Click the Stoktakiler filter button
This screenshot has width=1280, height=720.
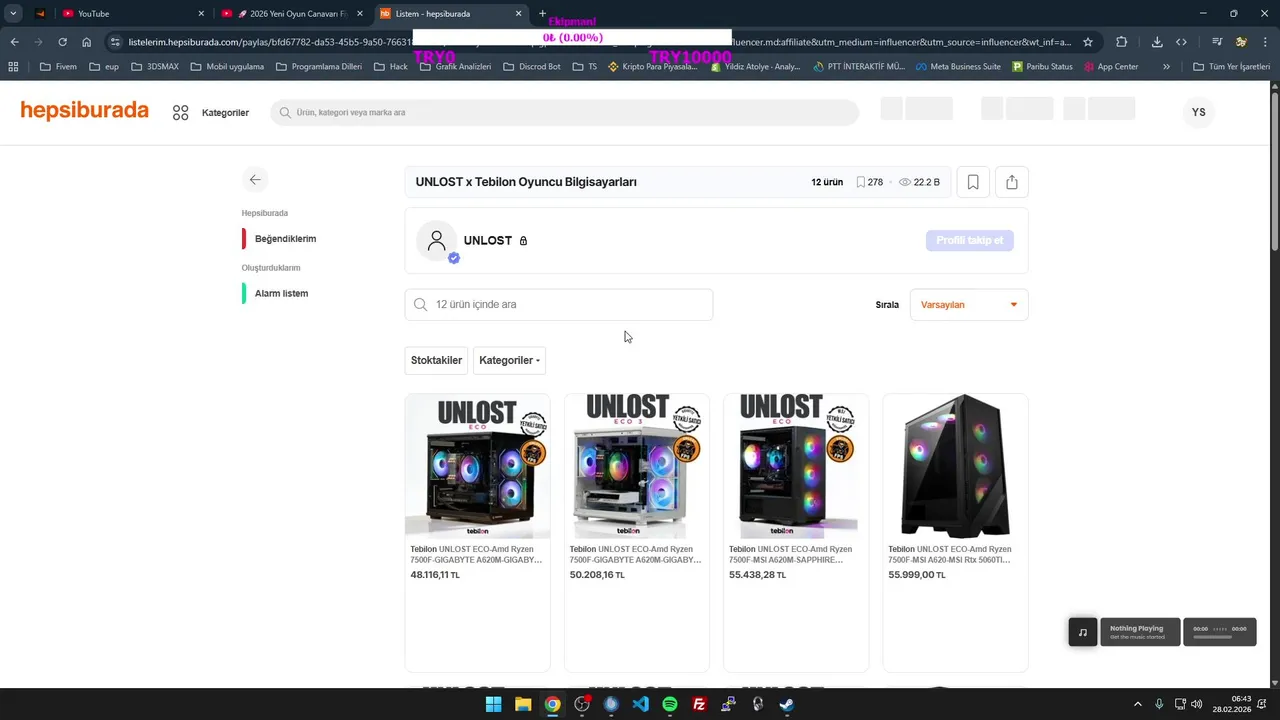click(x=436, y=360)
